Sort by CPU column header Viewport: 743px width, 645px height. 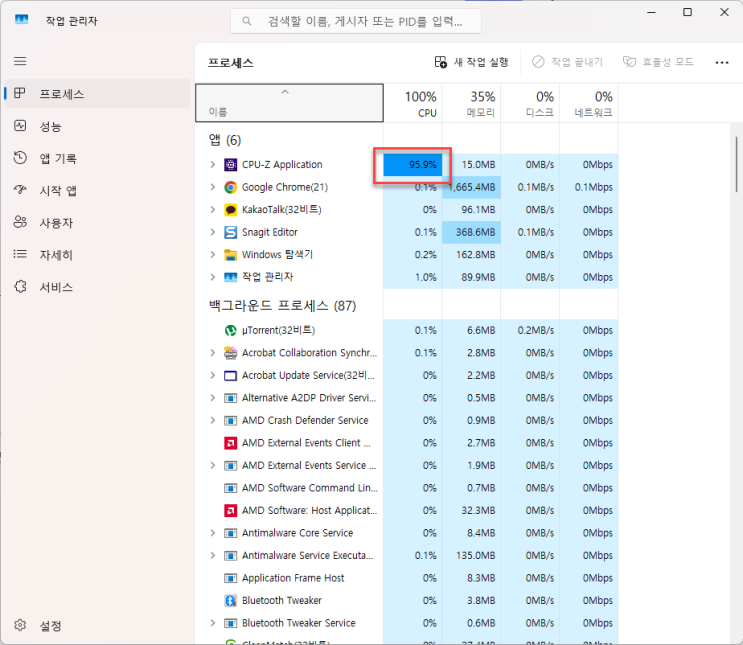coord(413,103)
